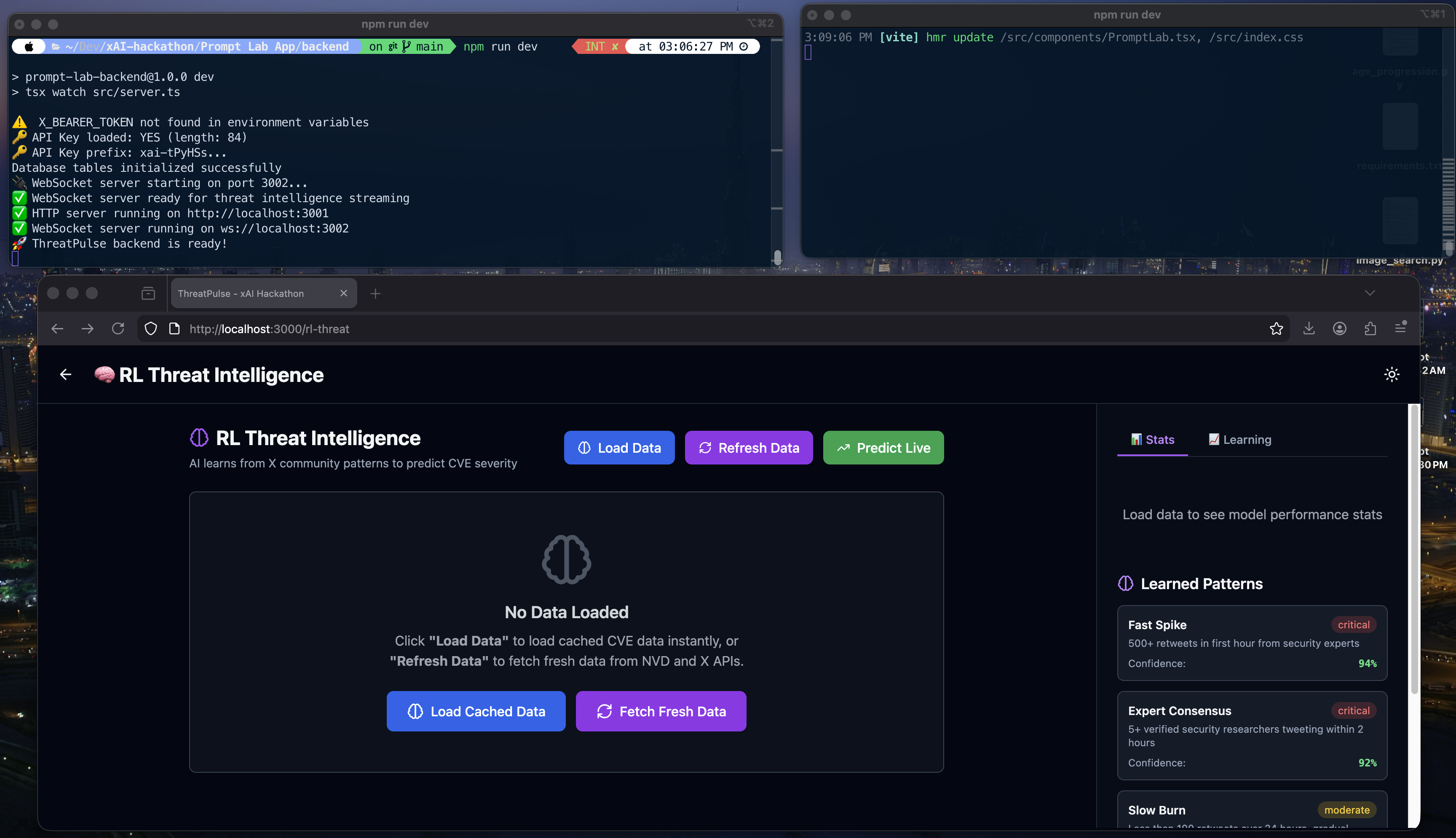The width and height of the screenshot is (1456, 838).
Task: Click the app back arrow beside RL Threat Intelligence
Action: tap(66, 375)
